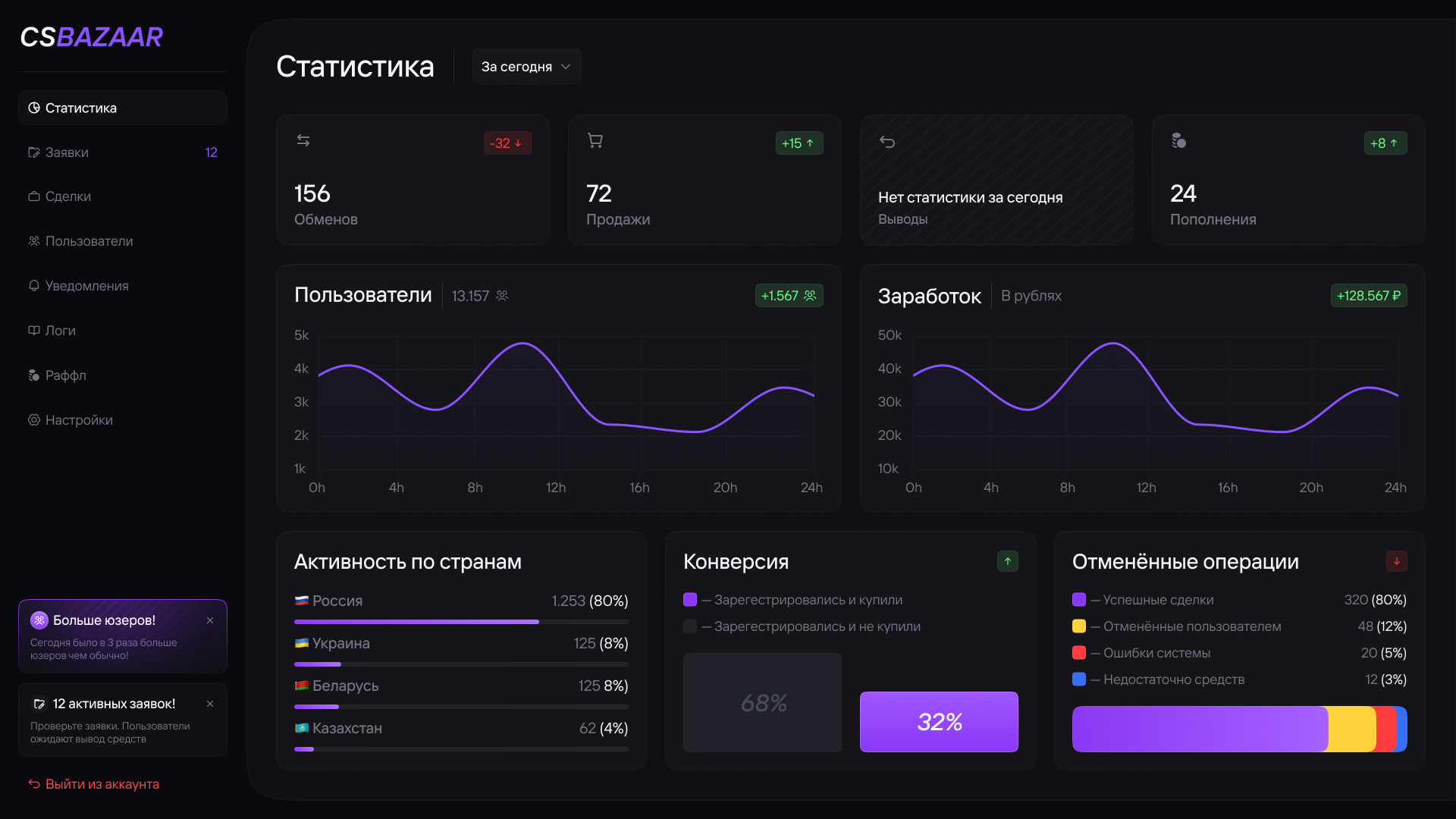The height and width of the screenshot is (819, 1456).
Task: Dismiss the Больше юзеров notification
Action: [x=210, y=620]
